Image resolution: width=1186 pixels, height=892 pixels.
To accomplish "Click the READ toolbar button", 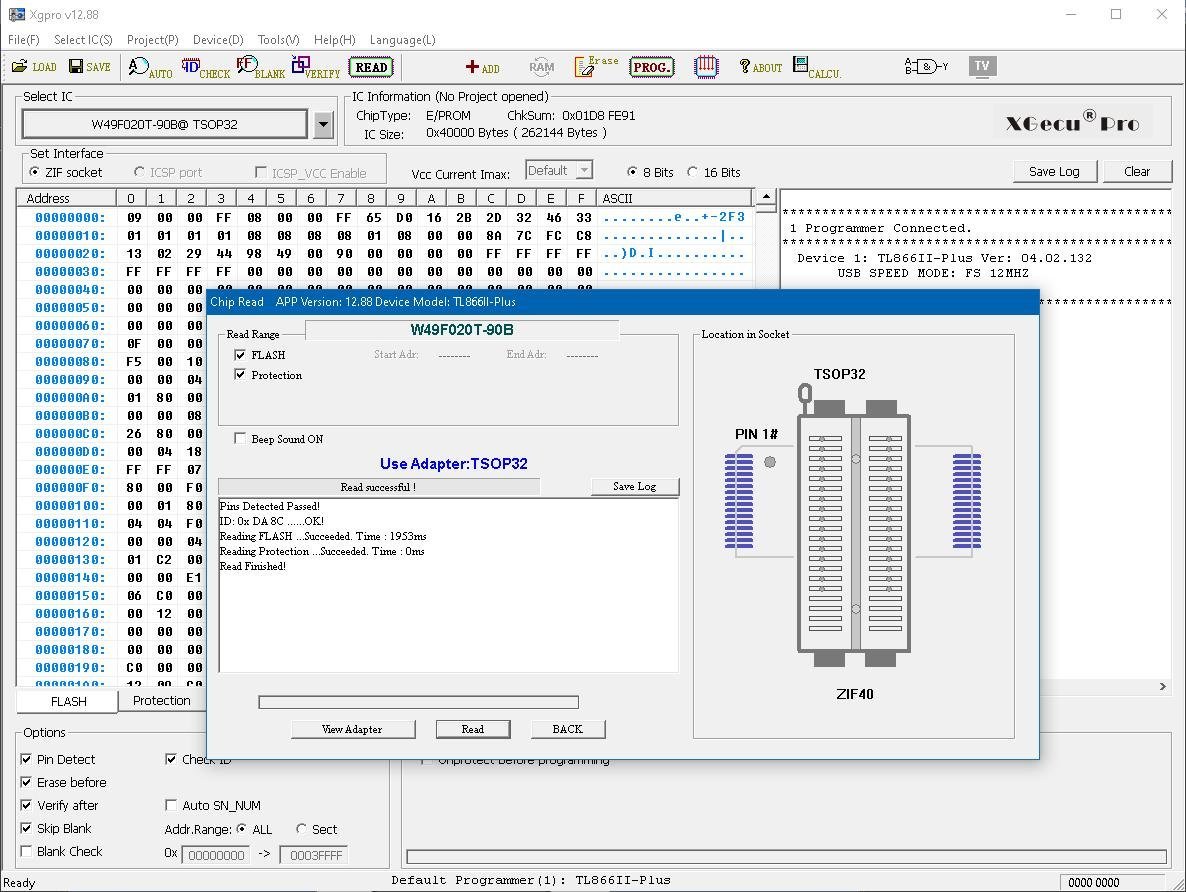I will (371, 67).
